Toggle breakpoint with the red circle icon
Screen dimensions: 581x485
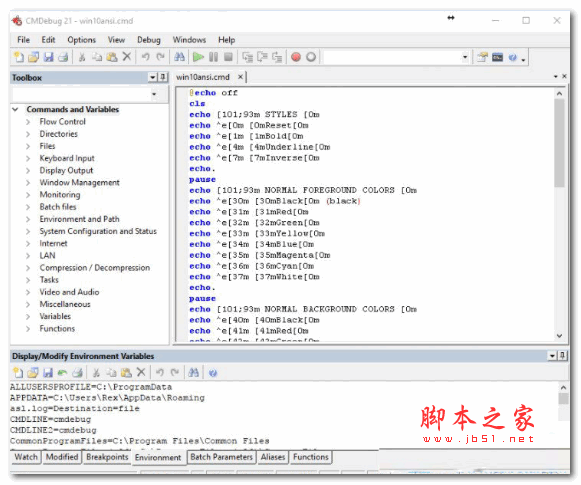coord(296,57)
